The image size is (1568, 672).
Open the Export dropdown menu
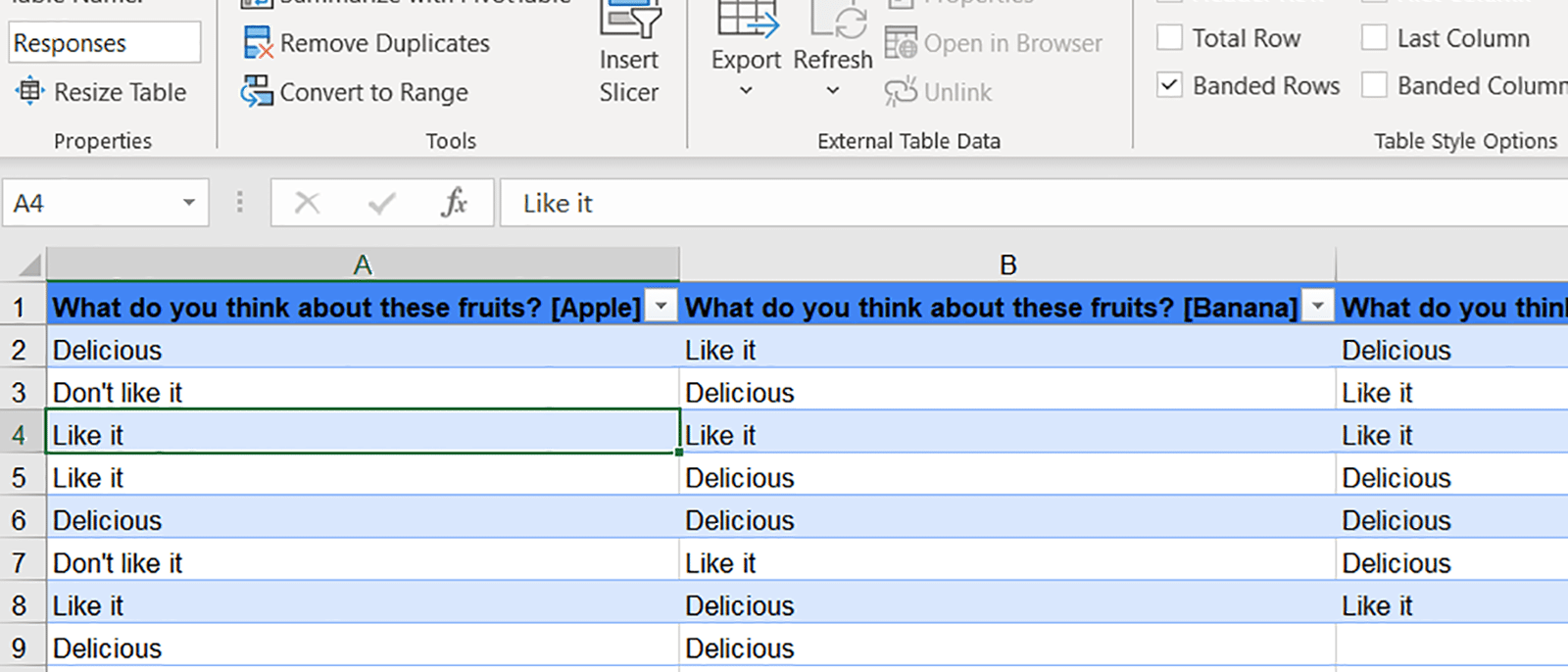(746, 90)
